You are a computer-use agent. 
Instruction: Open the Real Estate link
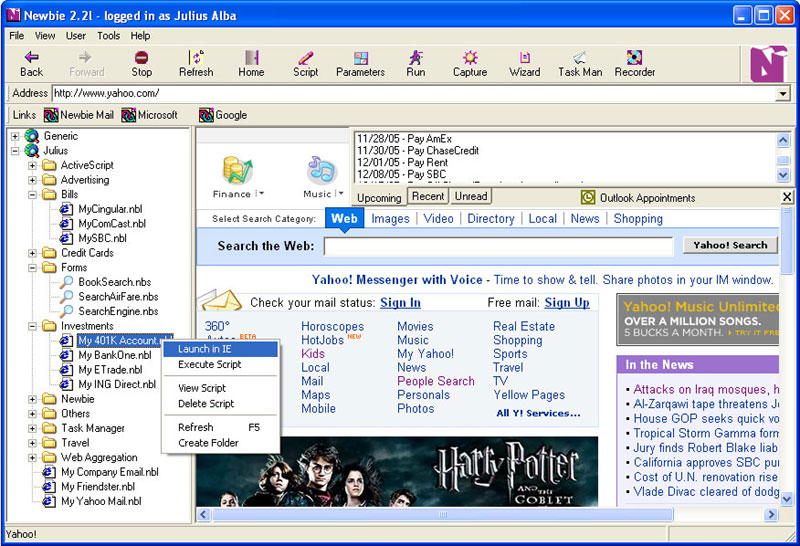(524, 326)
